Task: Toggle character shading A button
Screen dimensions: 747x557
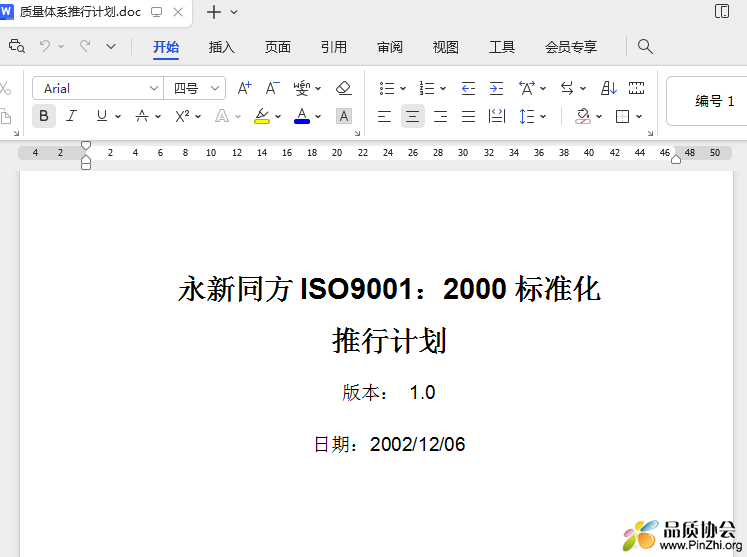Action: point(344,116)
